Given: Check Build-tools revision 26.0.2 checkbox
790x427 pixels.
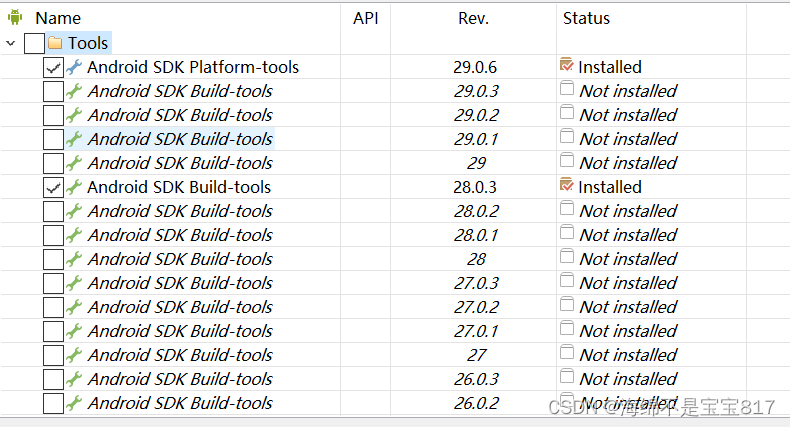Looking at the screenshot, I should (x=53, y=403).
